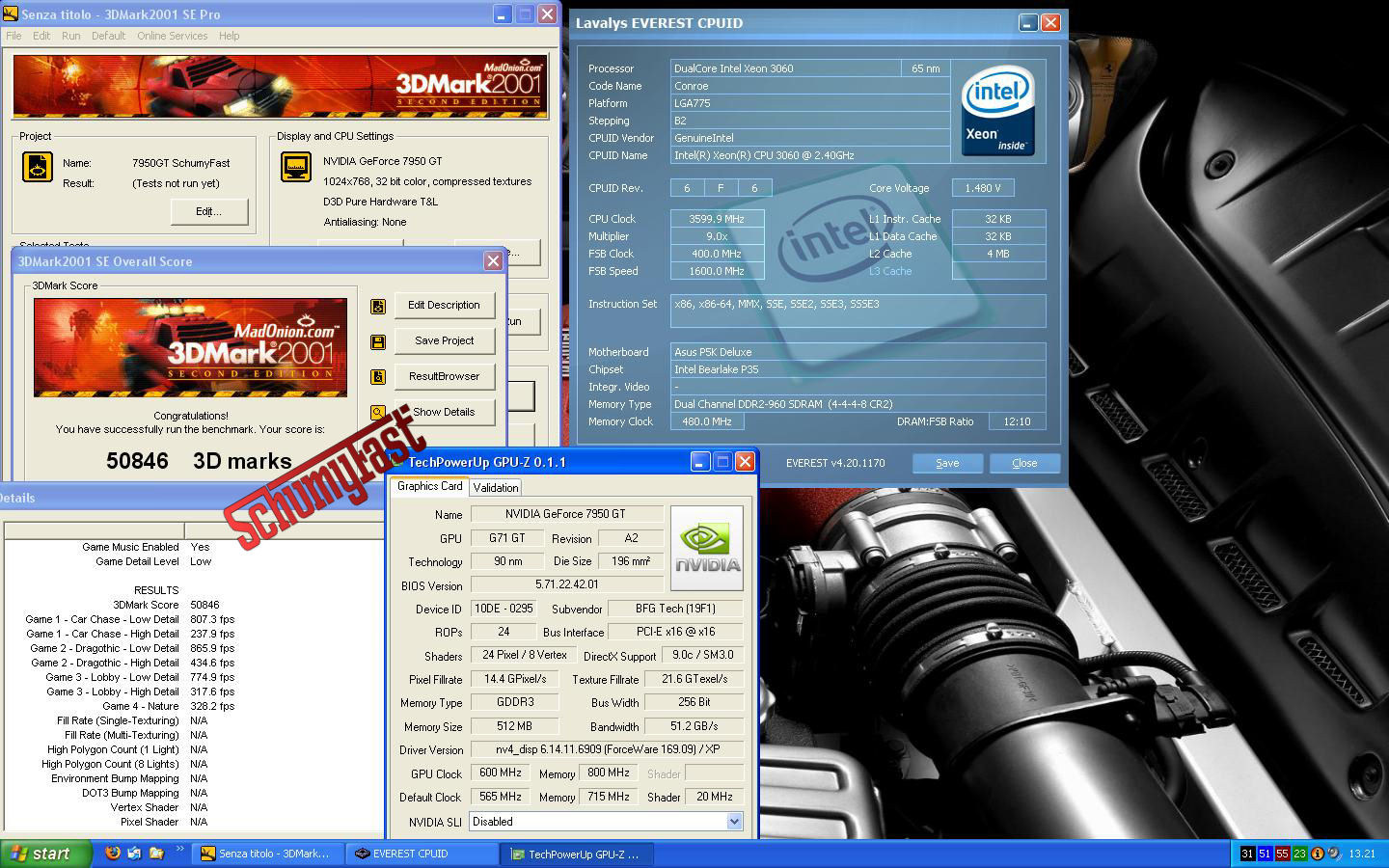The height and width of the screenshot is (868, 1389).
Task: Click the taskbar clock 13.21
Action: 1362,854
